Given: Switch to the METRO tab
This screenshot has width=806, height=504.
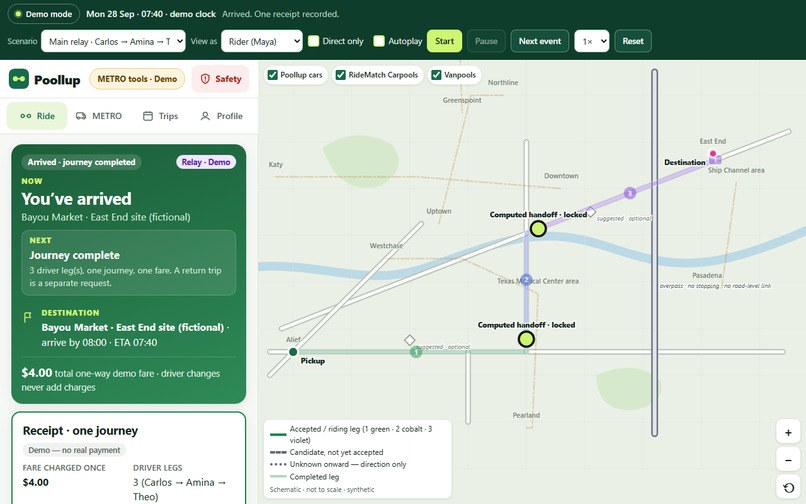Looking at the screenshot, I should tap(99, 116).
